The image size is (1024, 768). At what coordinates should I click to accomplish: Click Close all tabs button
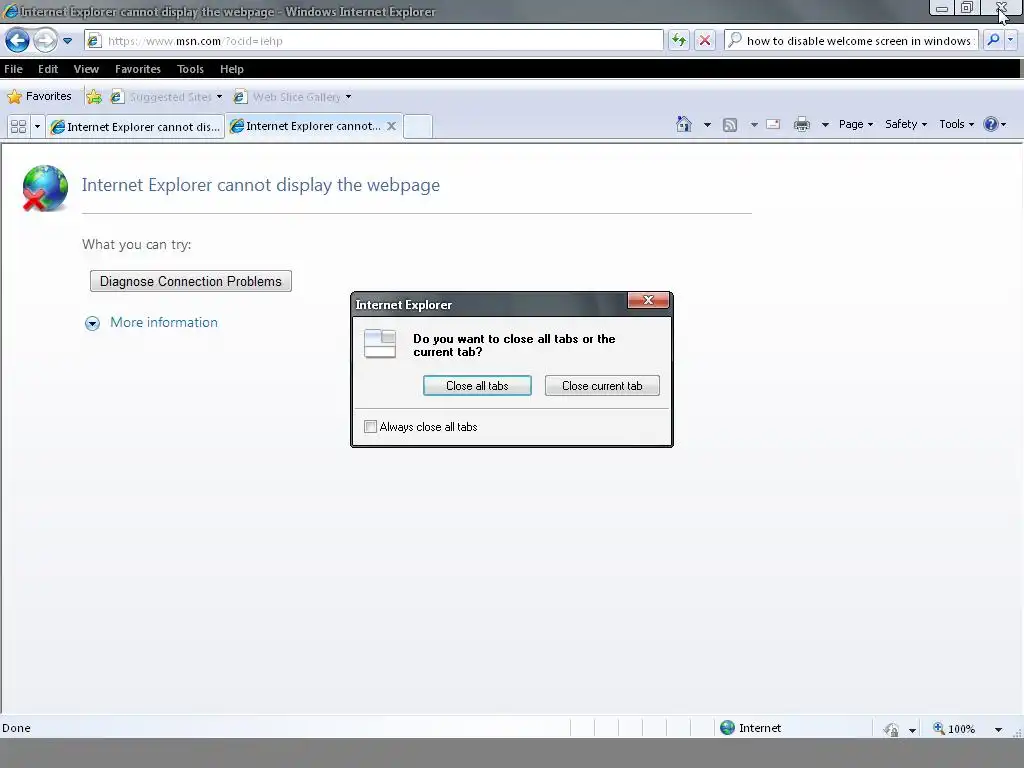coord(477,386)
